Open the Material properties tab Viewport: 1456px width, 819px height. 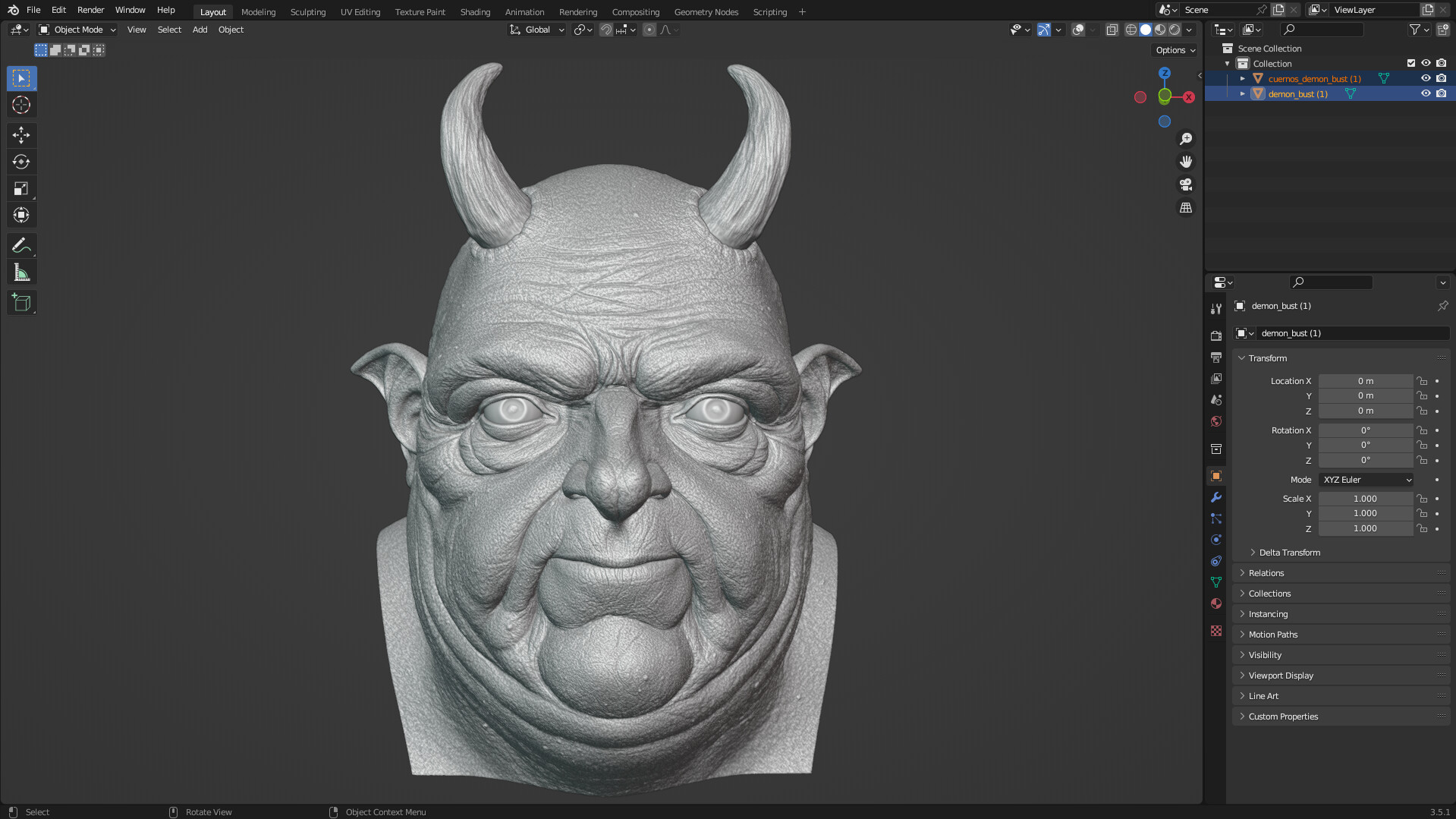tap(1215, 603)
